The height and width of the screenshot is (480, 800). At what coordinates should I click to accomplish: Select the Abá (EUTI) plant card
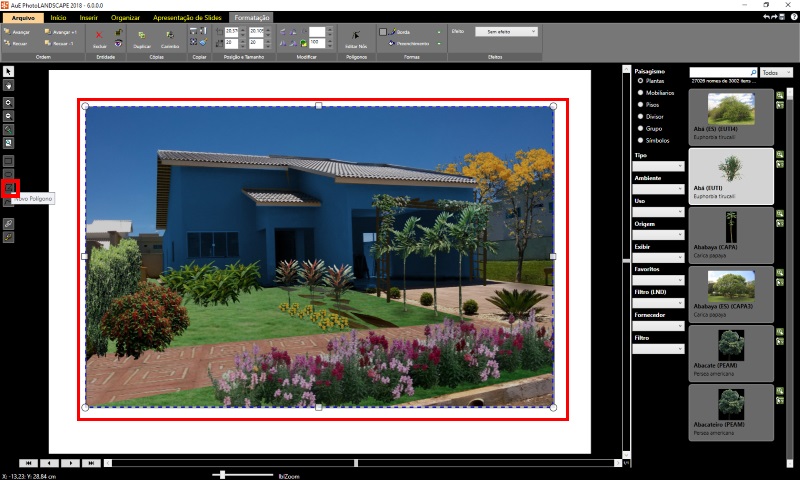pos(731,176)
